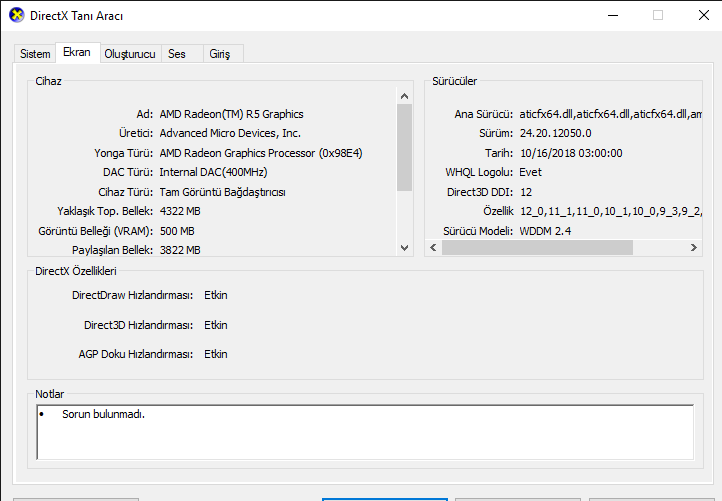Click the Cihaz vertical scrollbar thumb
The image size is (722, 501).
pos(404,147)
